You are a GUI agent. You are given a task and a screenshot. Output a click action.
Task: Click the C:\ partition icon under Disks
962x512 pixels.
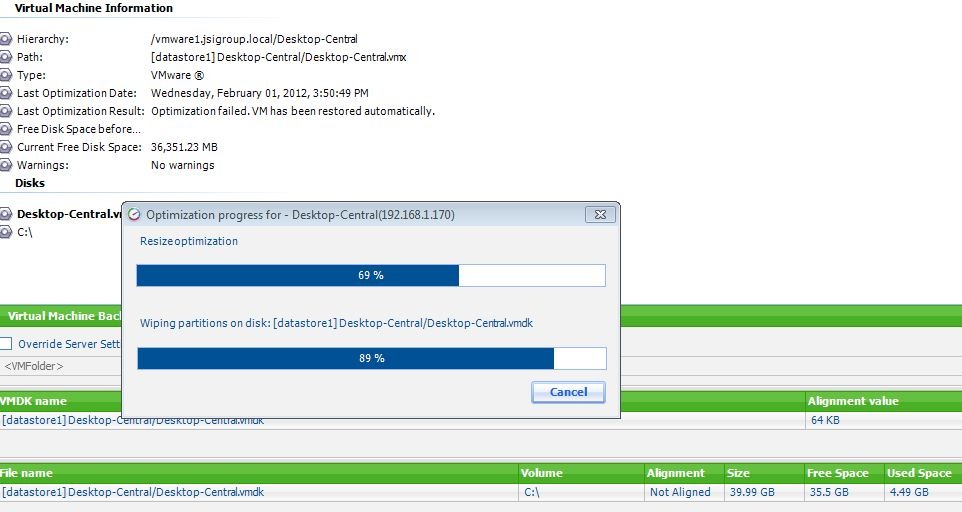[6, 232]
